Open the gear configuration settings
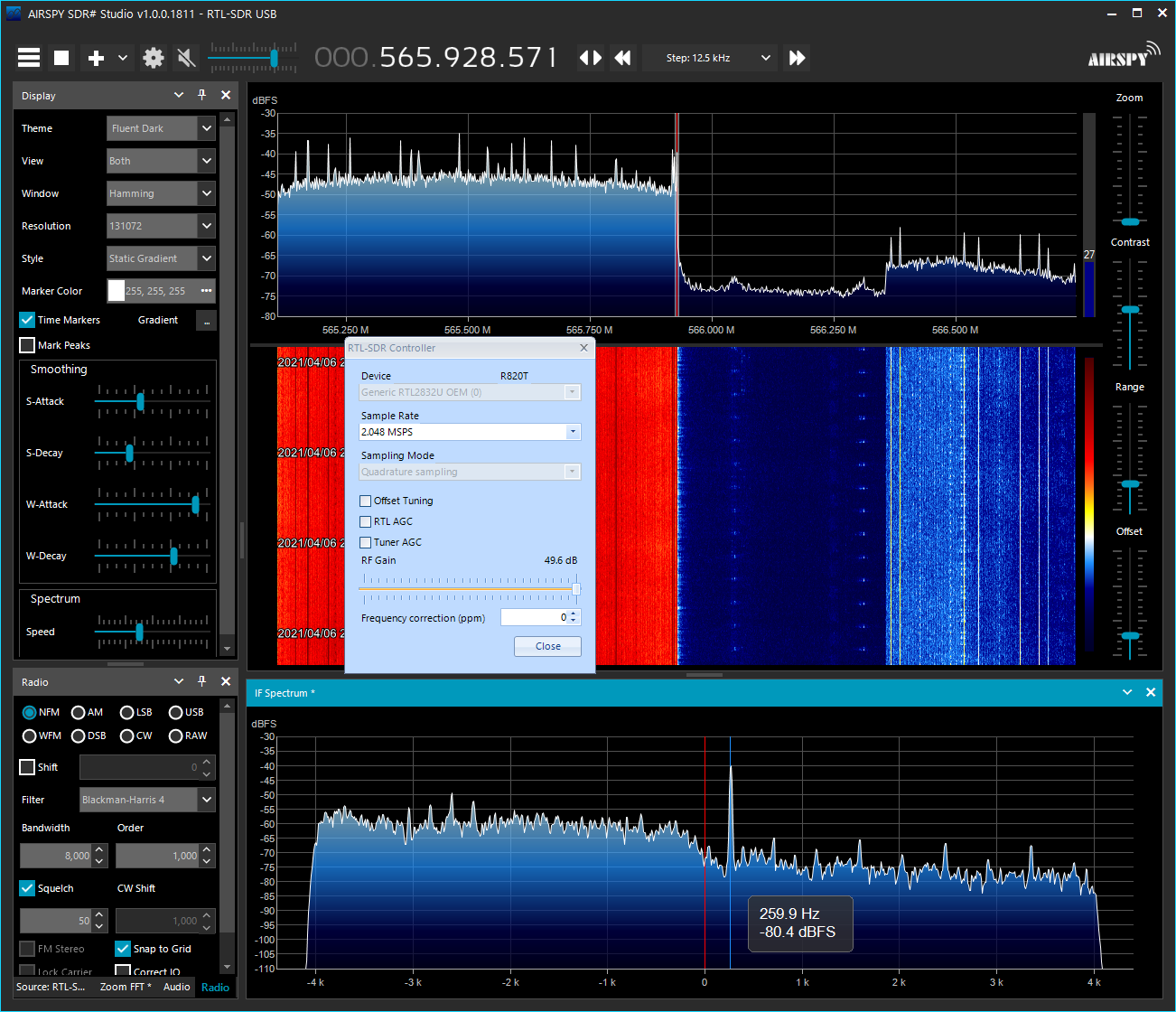 (x=154, y=58)
